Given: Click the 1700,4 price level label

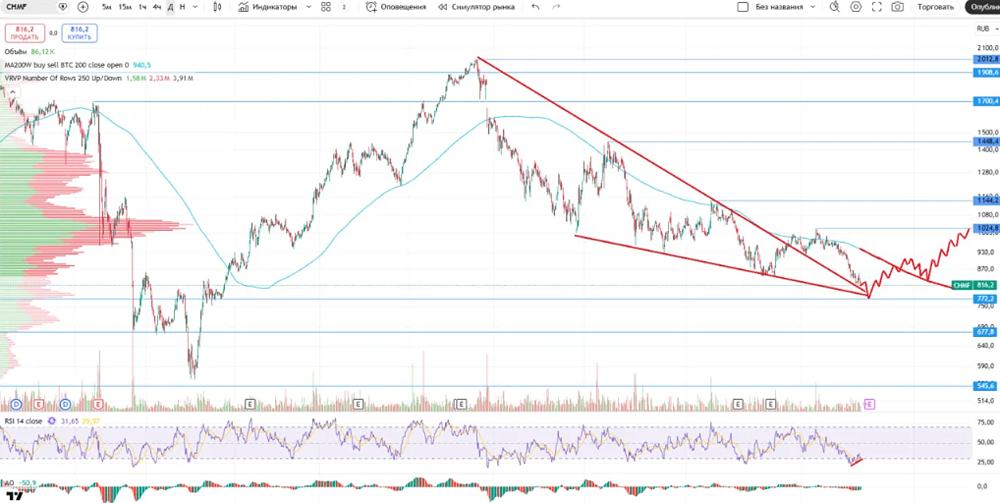Looking at the screenshot, I should 986,101.
